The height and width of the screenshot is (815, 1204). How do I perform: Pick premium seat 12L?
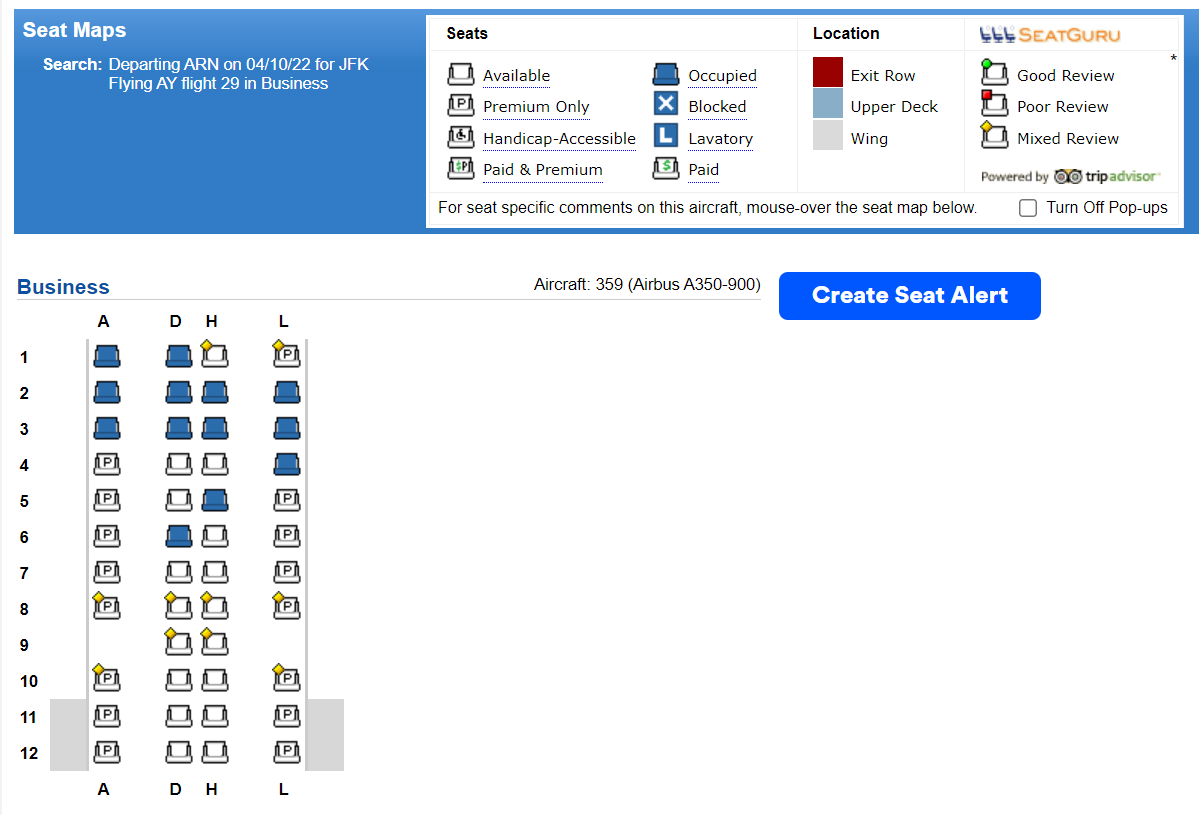coord(287,752)
